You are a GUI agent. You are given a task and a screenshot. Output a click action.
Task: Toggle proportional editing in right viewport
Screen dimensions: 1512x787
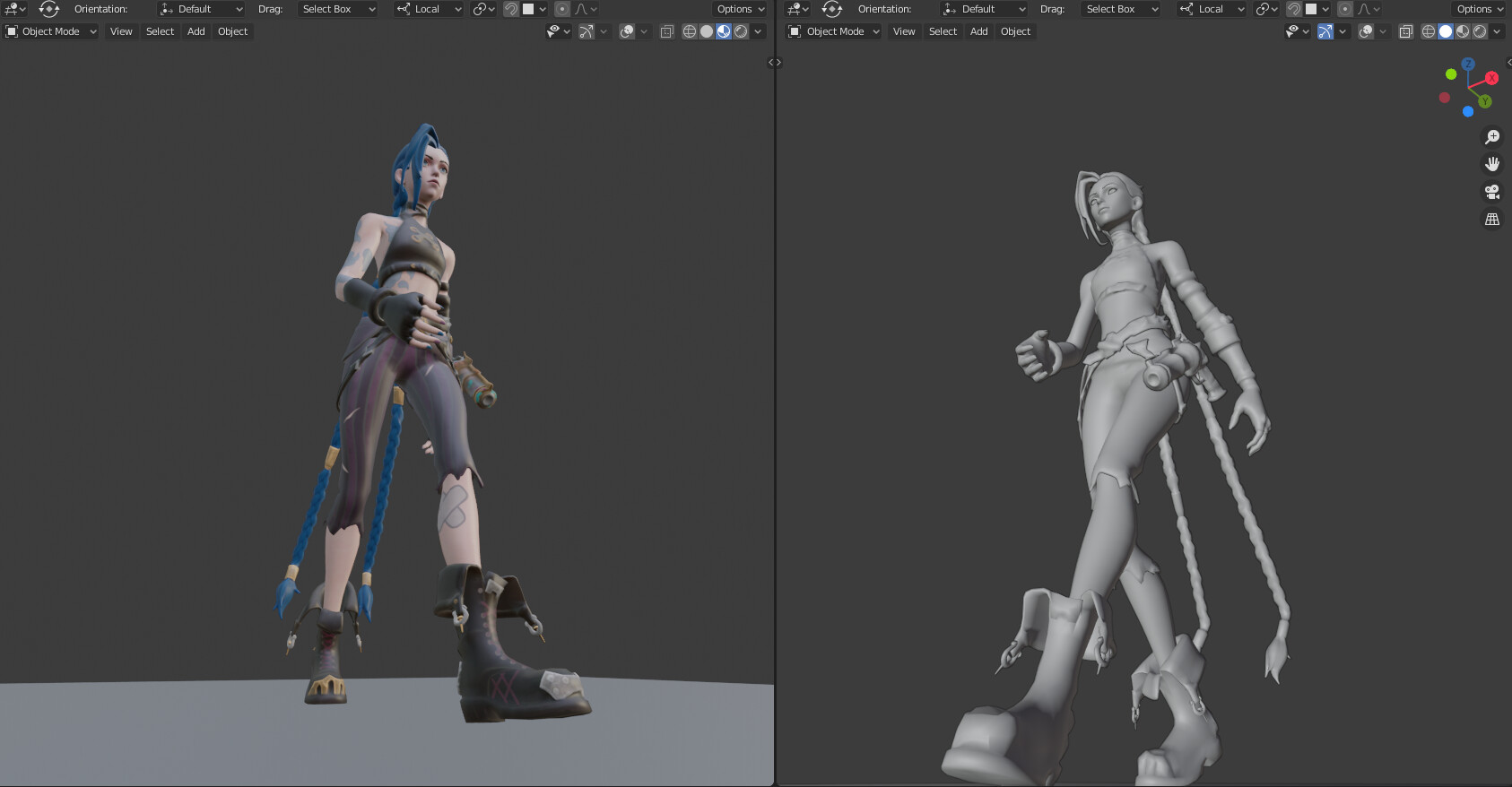click(x=1345, y=9)
